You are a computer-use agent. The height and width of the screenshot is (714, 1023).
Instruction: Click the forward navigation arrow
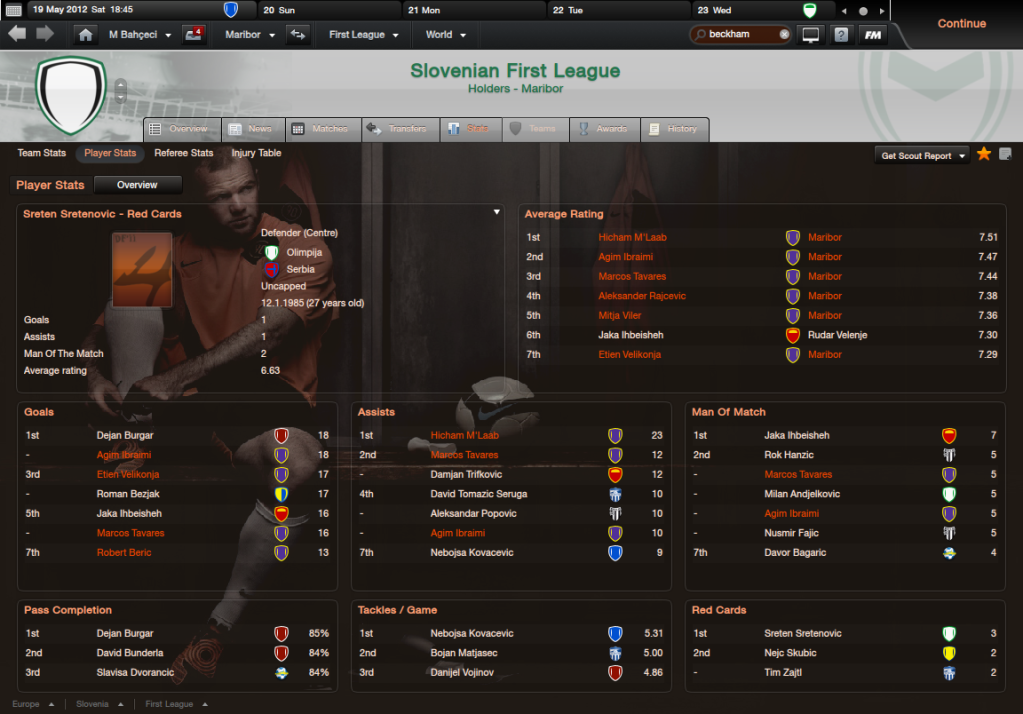pyautogui.click(x=45, y=34)
